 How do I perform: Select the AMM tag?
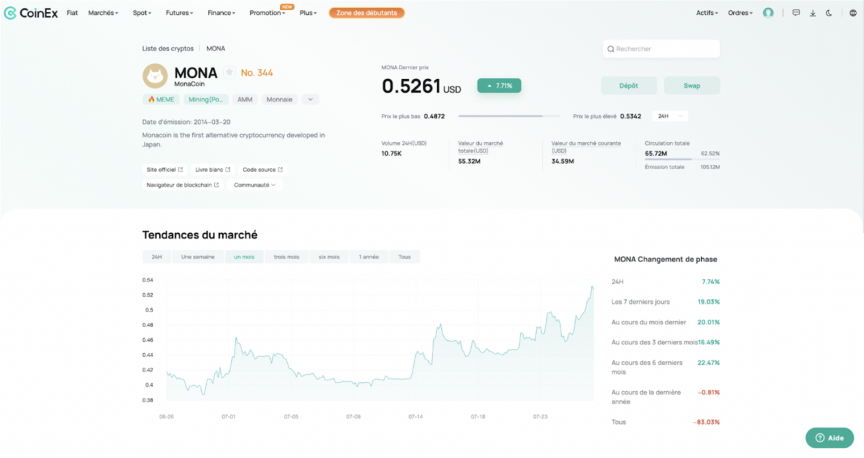tap(245, 99)
